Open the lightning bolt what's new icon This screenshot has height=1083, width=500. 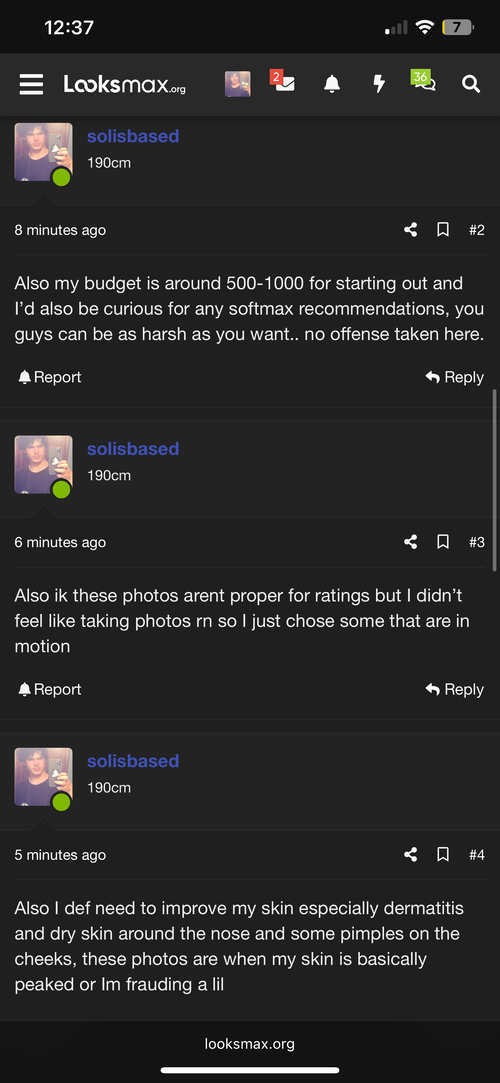(378, 84)
